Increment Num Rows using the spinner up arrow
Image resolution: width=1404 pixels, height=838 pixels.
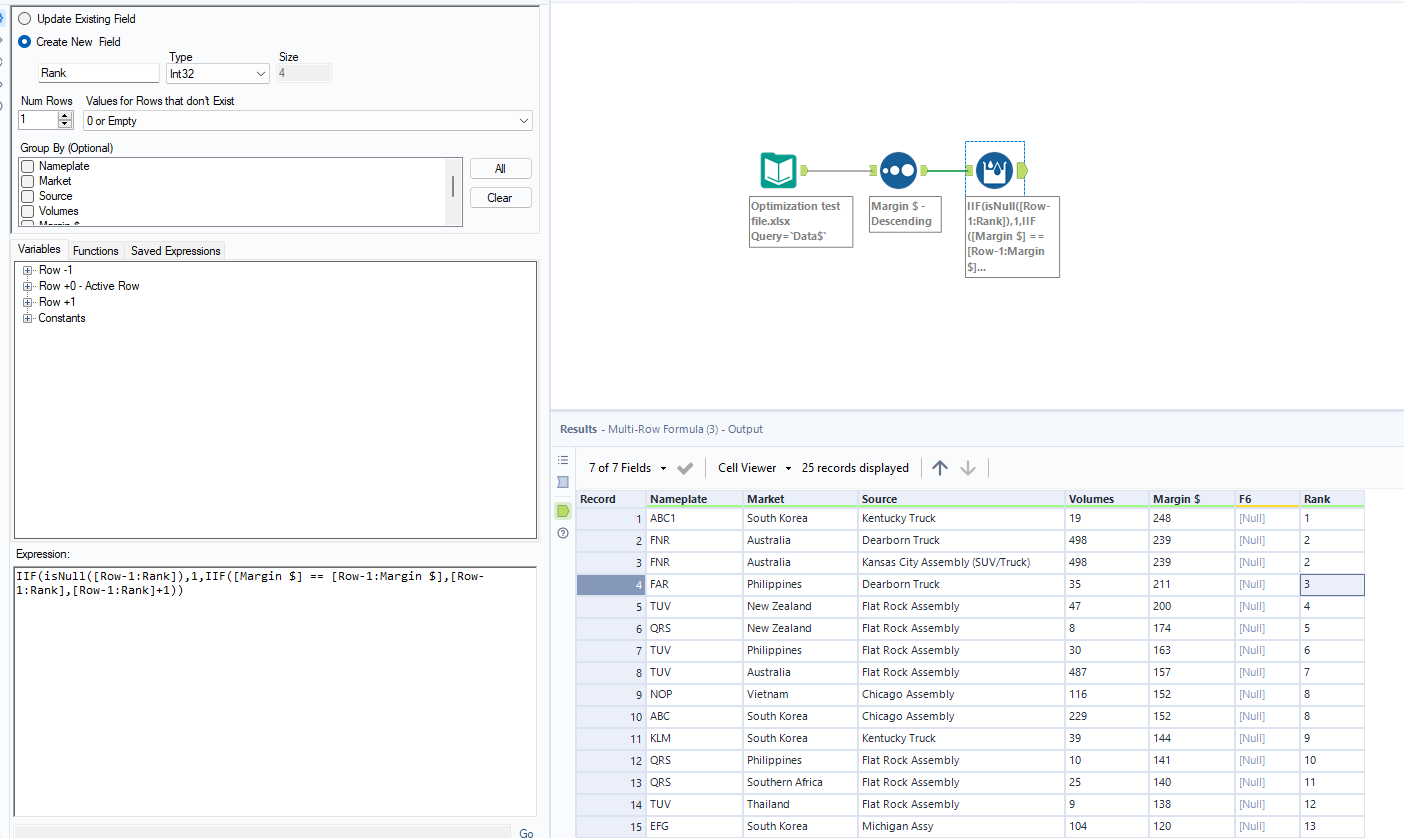click(63, 114)
